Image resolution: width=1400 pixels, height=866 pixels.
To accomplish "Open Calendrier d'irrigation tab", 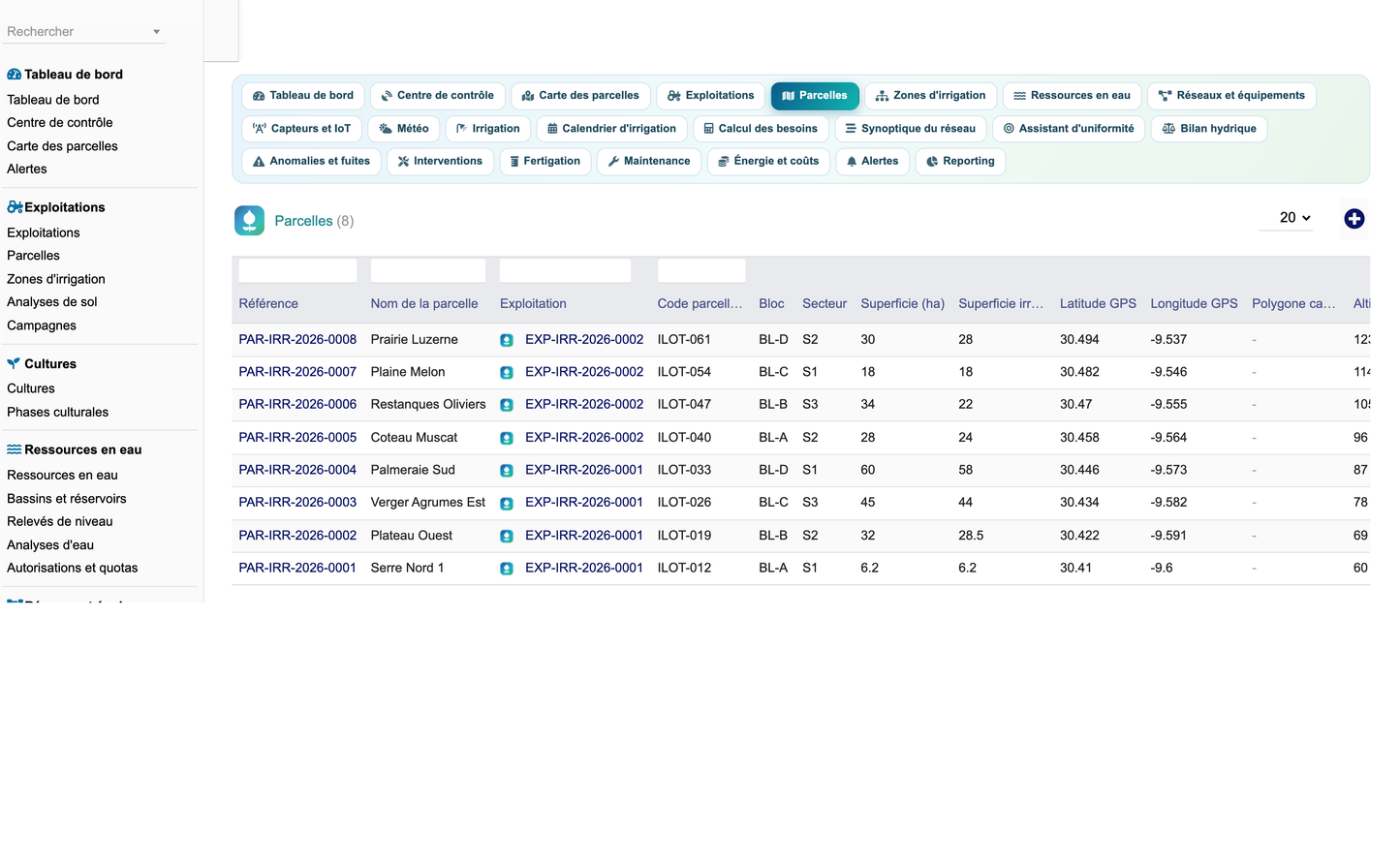I will pyautogui.click(x=611, y=129).
